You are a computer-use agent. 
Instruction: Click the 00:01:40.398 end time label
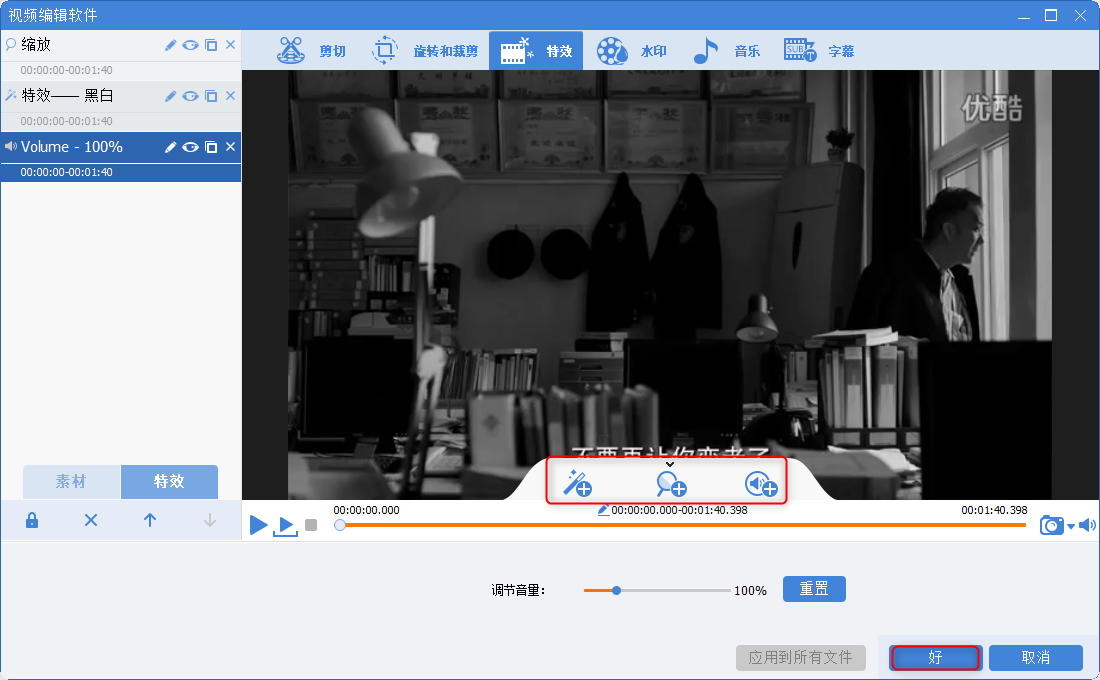tap(994, 510)
